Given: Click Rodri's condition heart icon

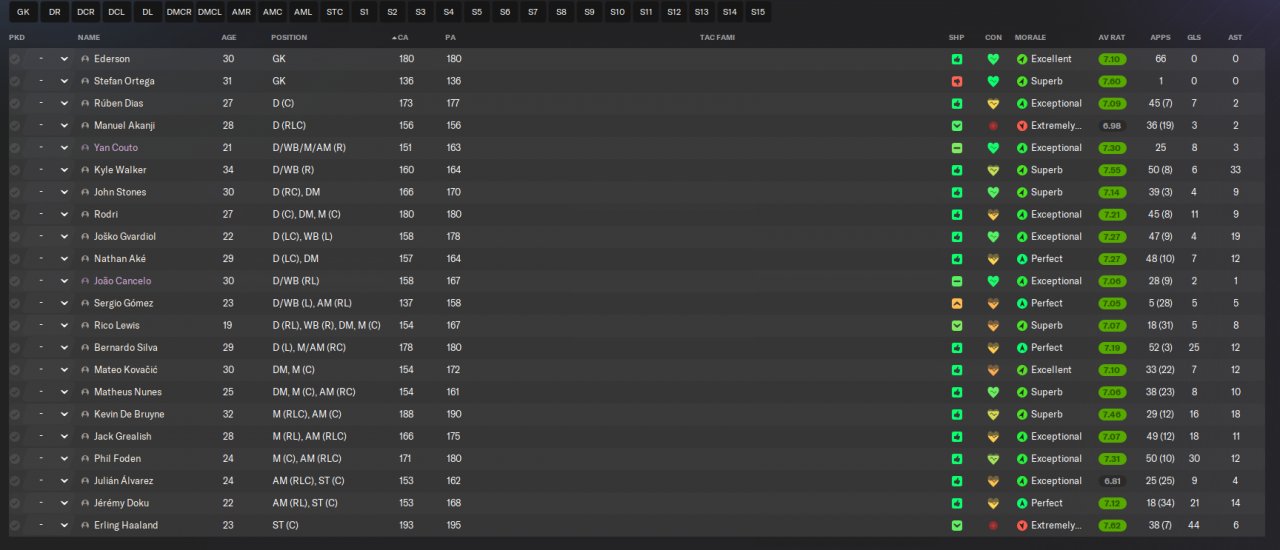Looking at the screenshot, I should 993,214.
